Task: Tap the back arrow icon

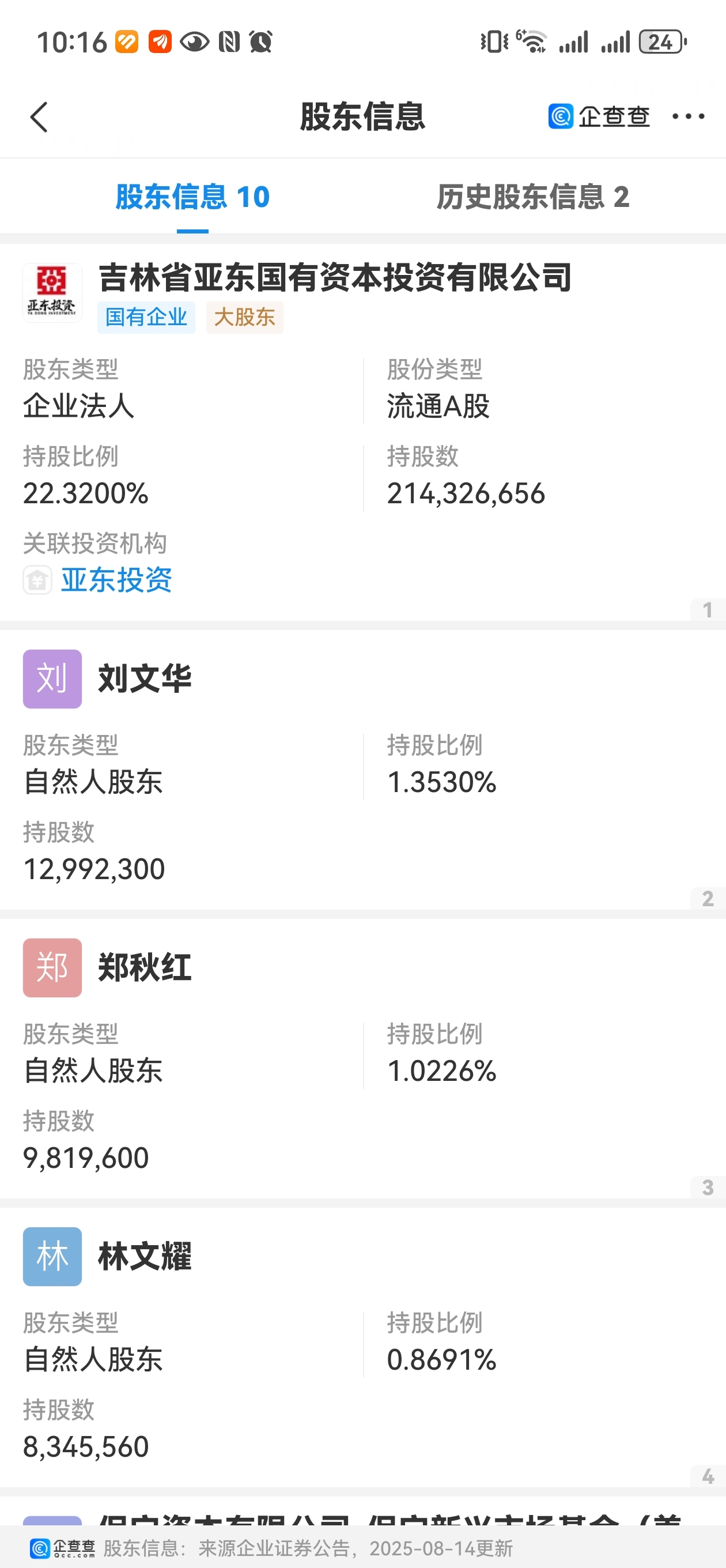Action: [x=39, y=117]
